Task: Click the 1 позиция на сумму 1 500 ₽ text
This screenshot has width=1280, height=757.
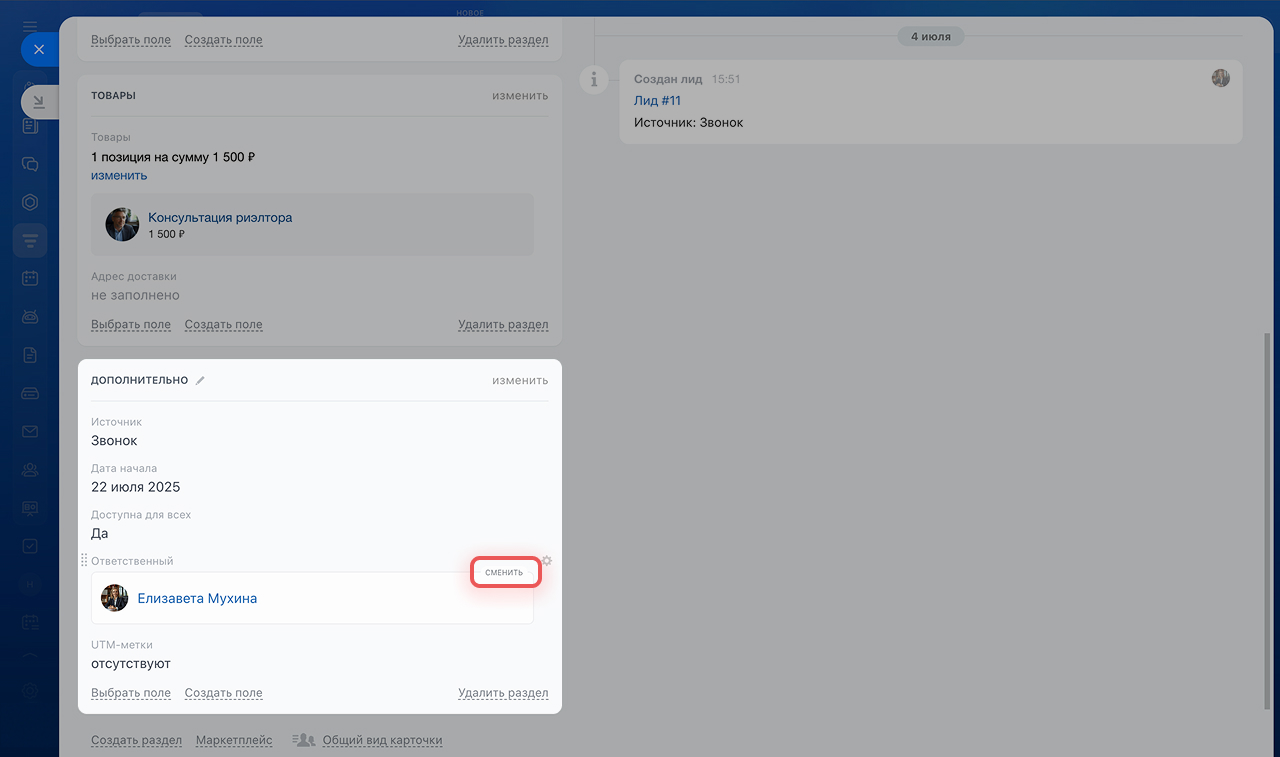Action: (x=173, y=157)
